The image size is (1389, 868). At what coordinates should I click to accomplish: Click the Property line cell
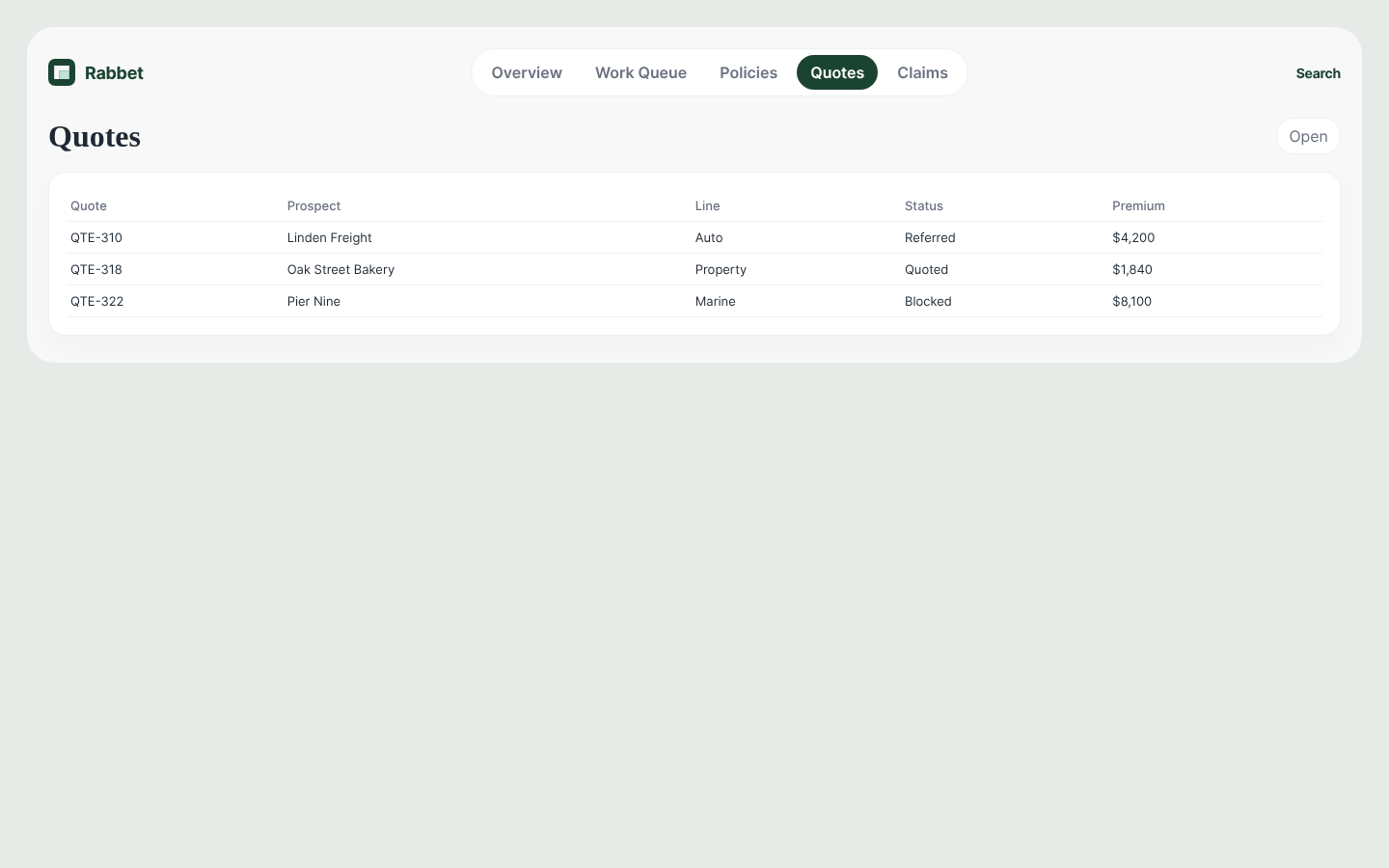(x=721, y=269)
